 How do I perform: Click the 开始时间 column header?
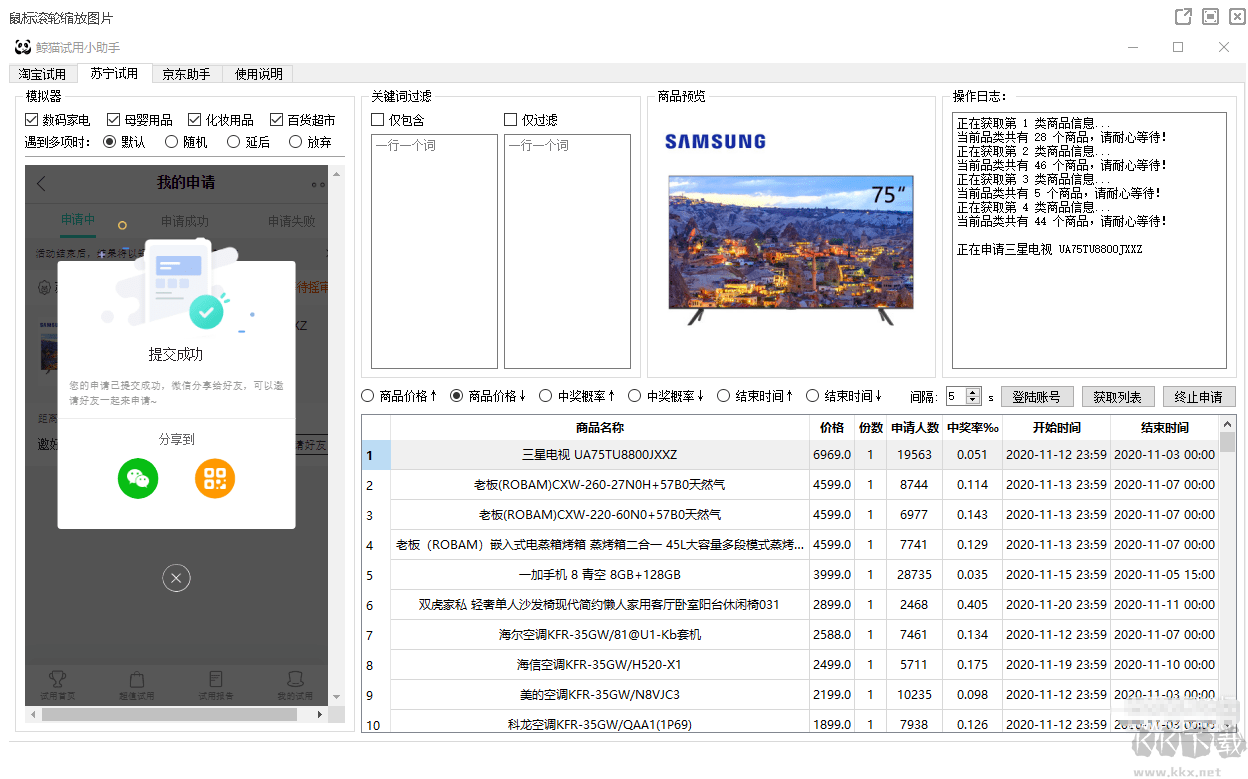pyautogui.click(x=1057, y=427)
